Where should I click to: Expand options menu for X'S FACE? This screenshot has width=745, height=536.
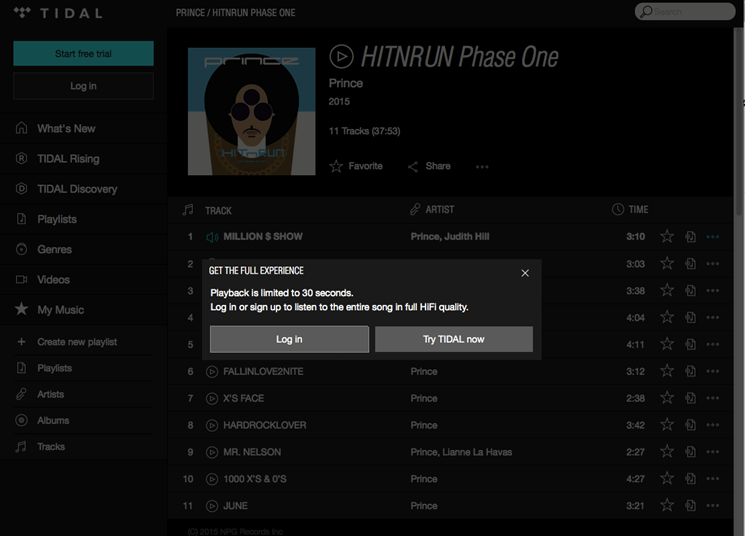[713, 398]
